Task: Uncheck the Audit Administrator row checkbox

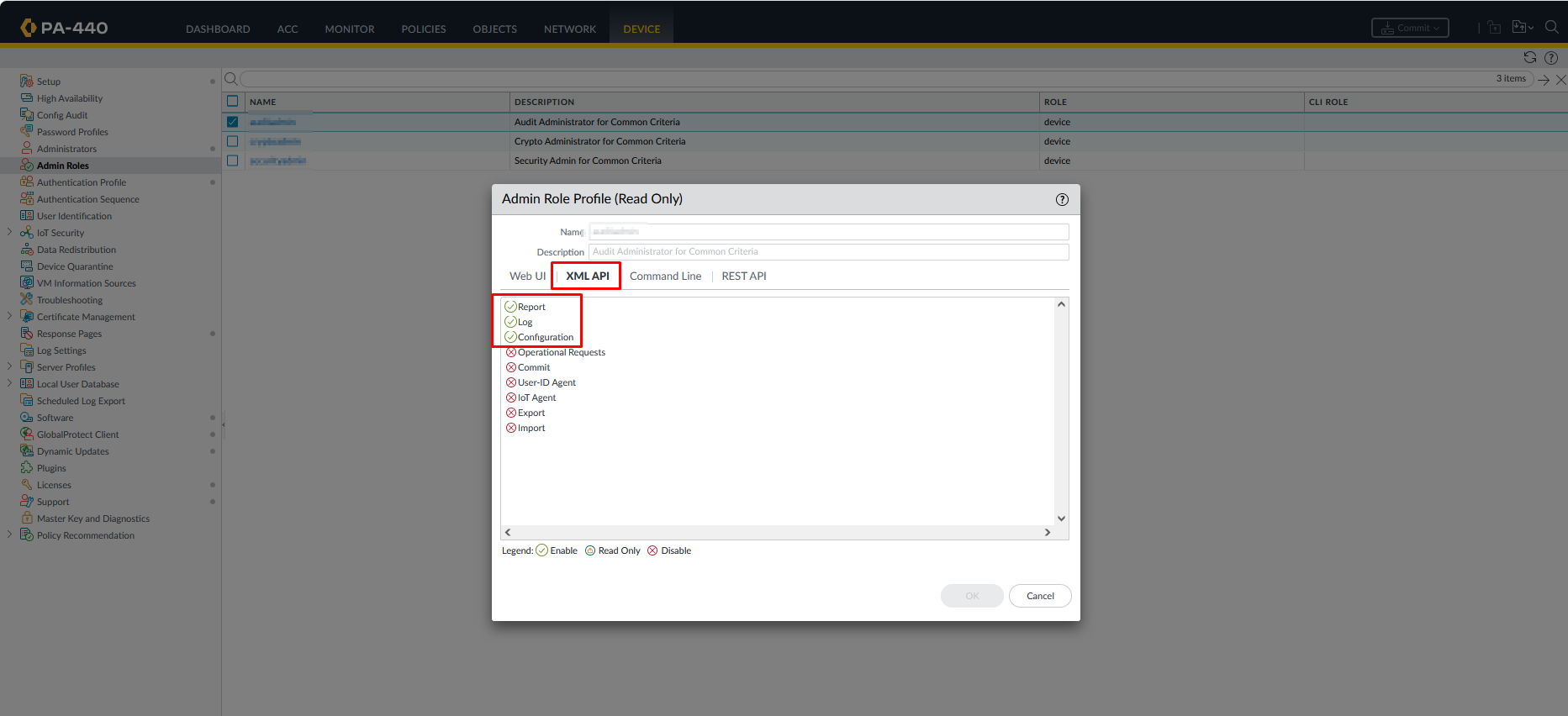Action: point(233,122)
